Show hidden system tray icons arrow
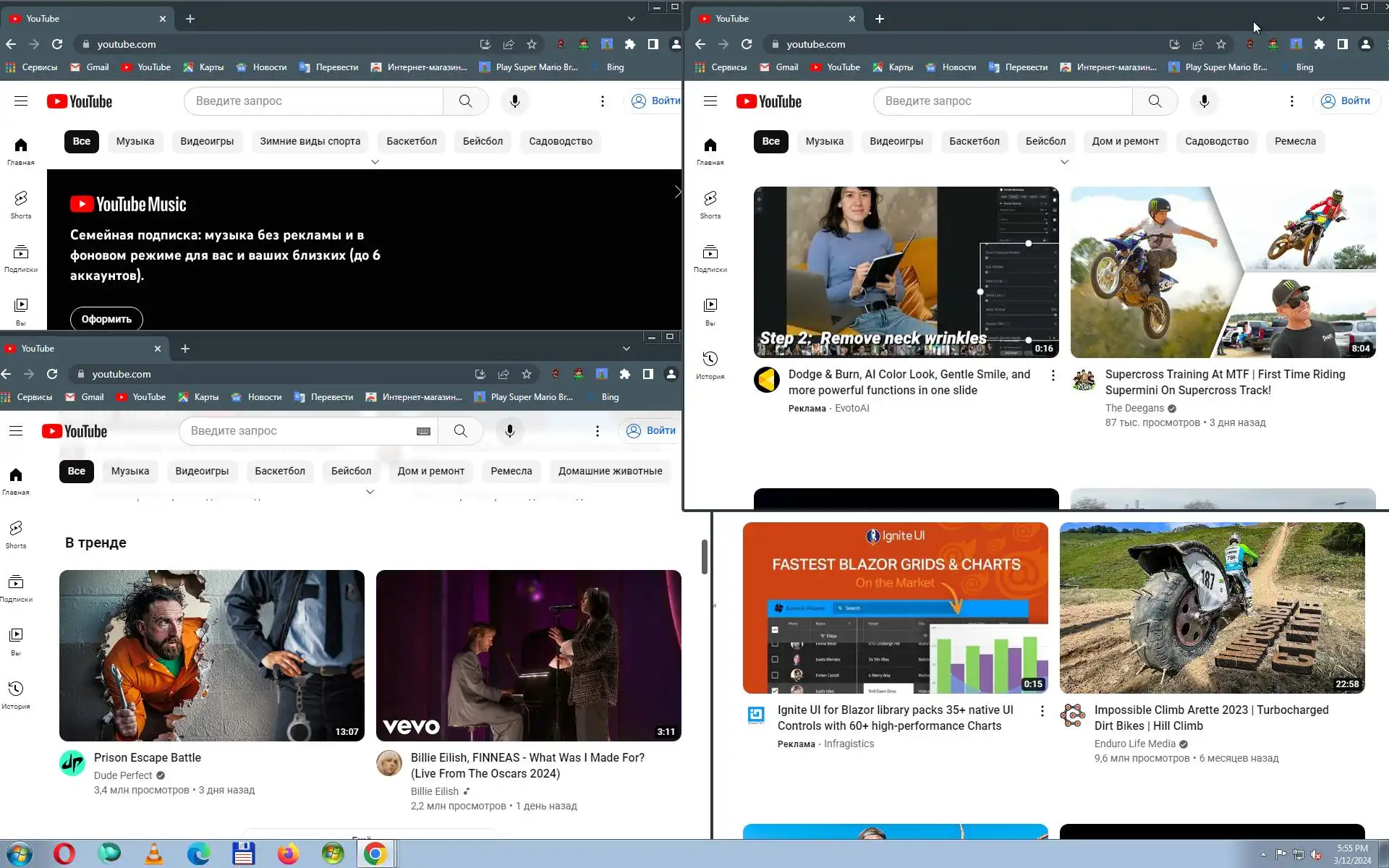The image size is (1389, 868). click(x=1263, y=854)
